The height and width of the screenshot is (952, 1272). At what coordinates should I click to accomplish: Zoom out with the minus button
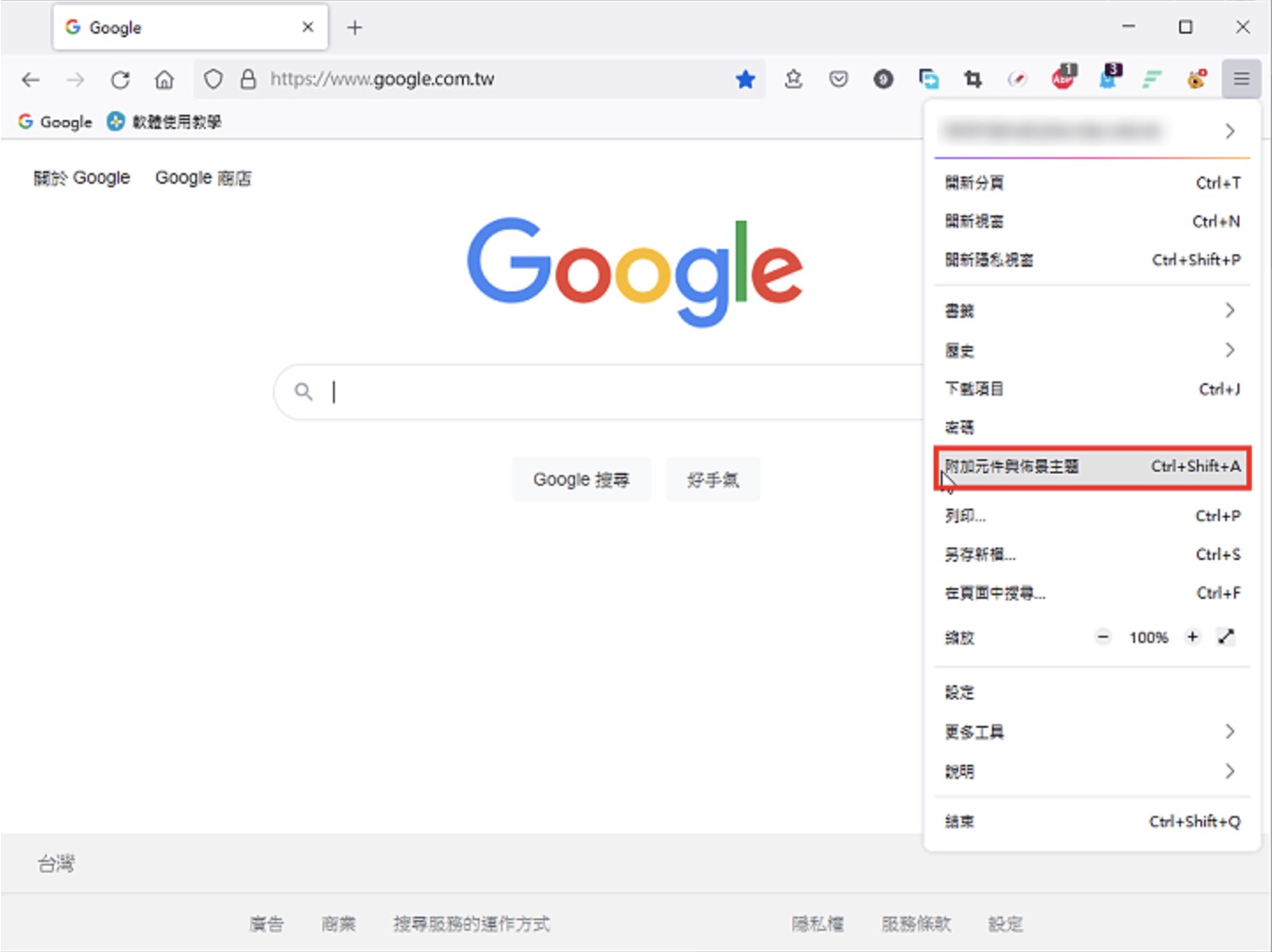(x=1103, y=637)
